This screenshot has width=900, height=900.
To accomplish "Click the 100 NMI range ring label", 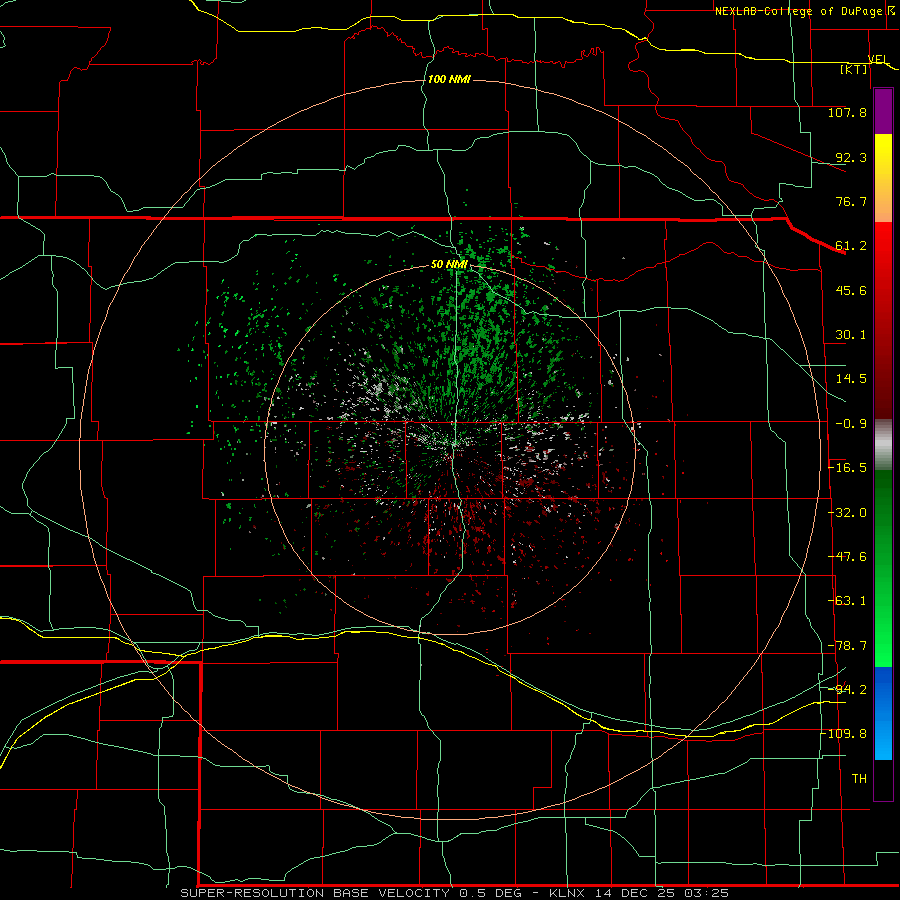I will coord(449,79).
